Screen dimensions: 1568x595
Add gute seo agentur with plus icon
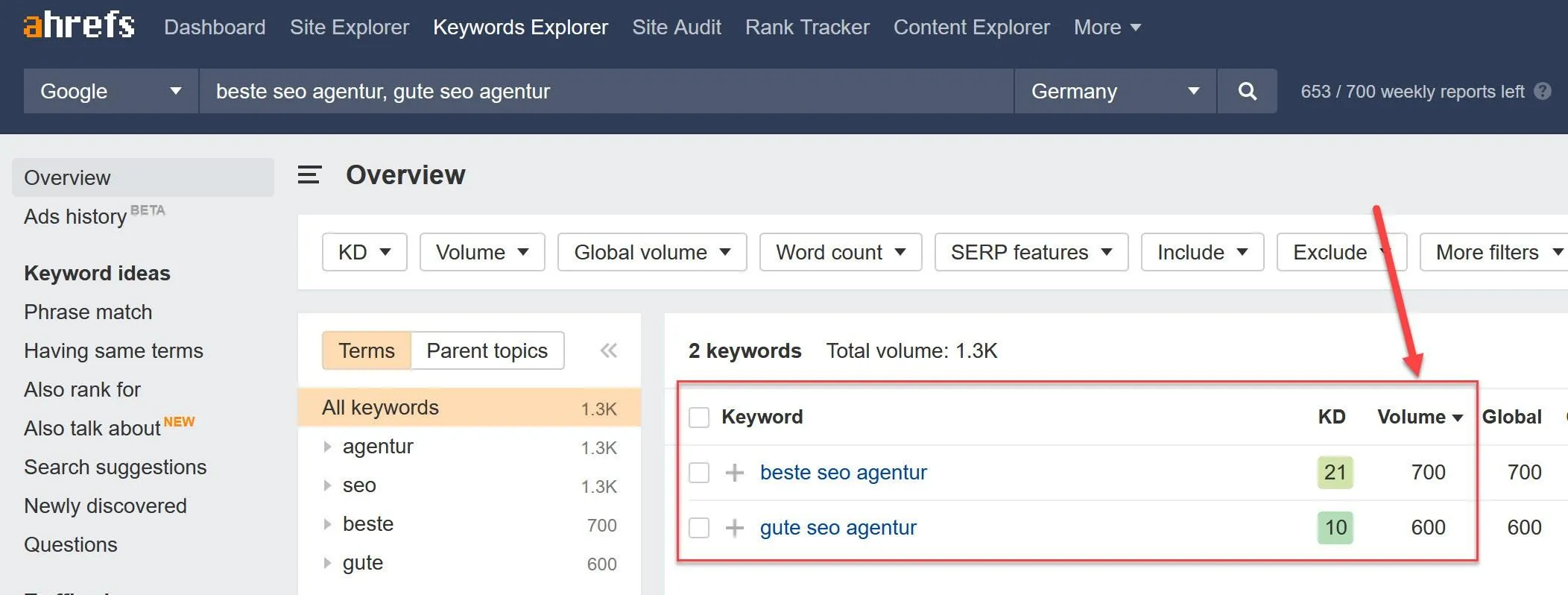point(735,528)
